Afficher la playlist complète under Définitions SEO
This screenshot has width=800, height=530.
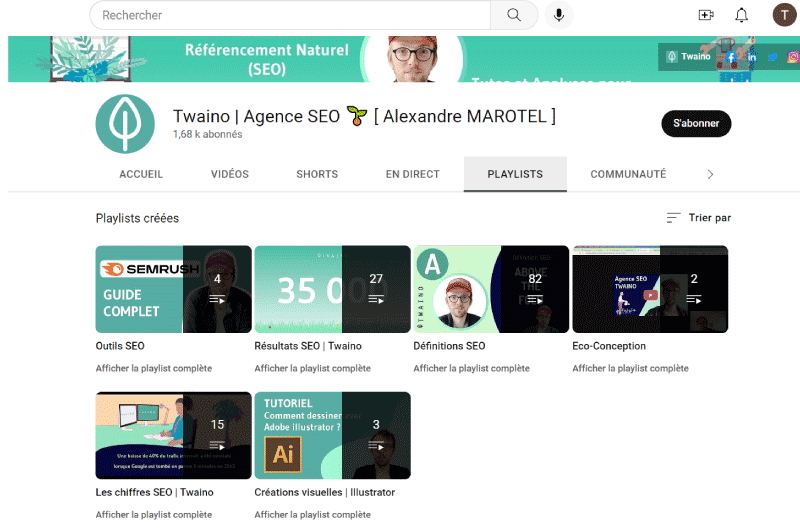[x=471, y=368]
